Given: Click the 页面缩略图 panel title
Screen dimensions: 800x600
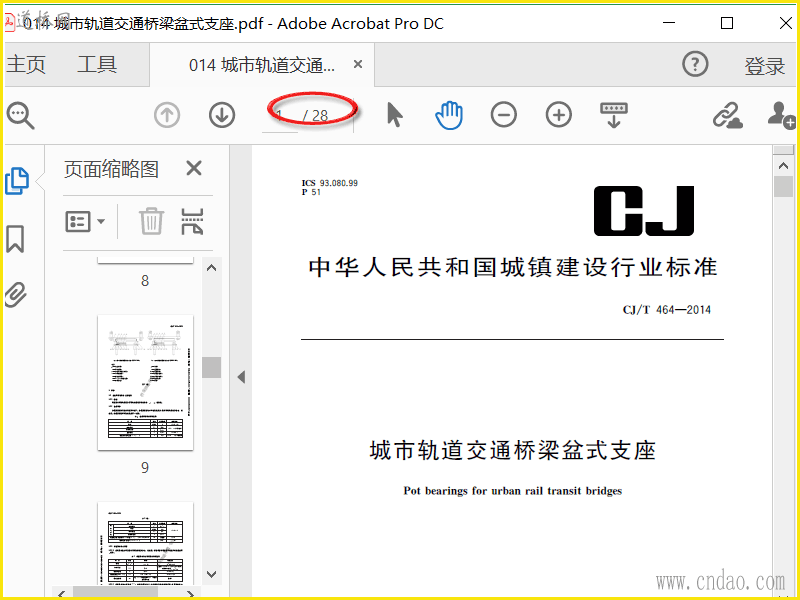Looking at the screenshot, I should tap(111, 169).
